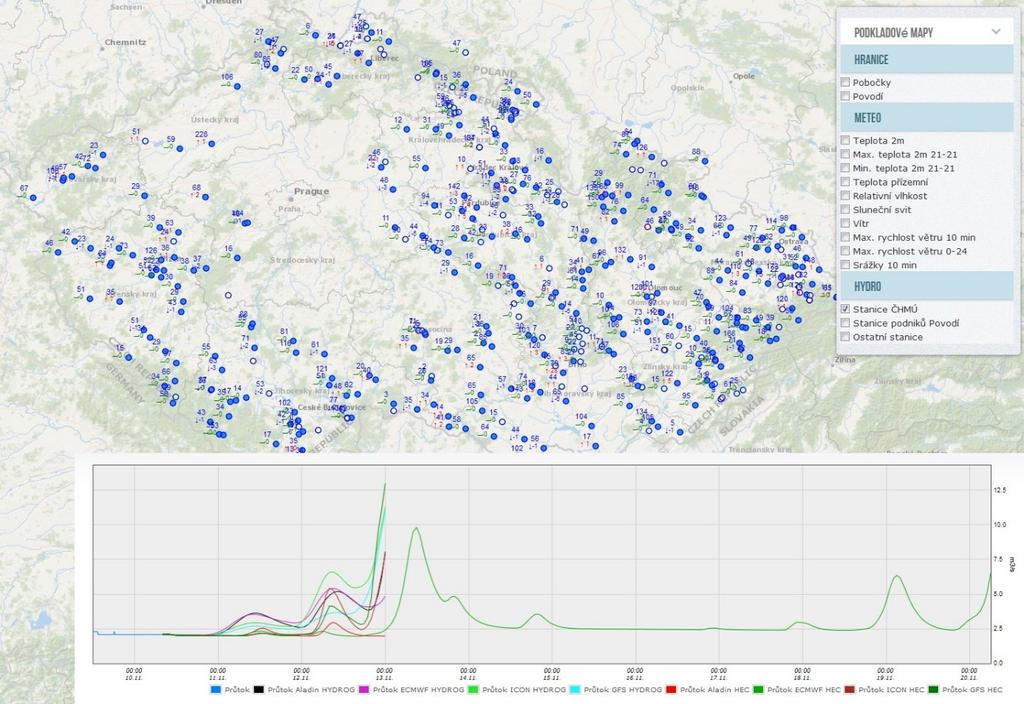Toggle Průtok GFS HEC series label
Screen dimensions: 1024x704
(972, 690)
